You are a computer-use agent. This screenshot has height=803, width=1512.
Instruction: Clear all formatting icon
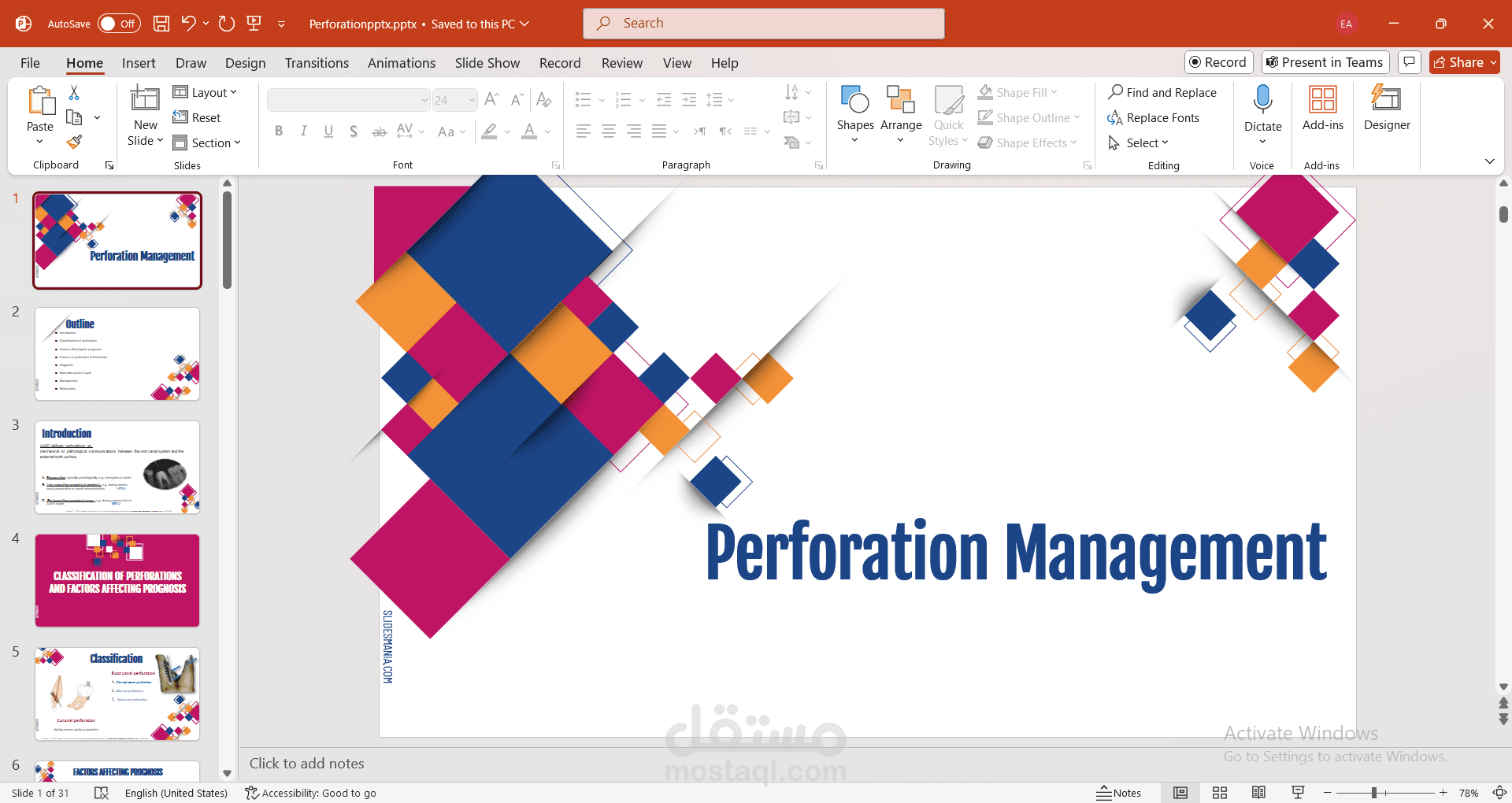point(543,99)
